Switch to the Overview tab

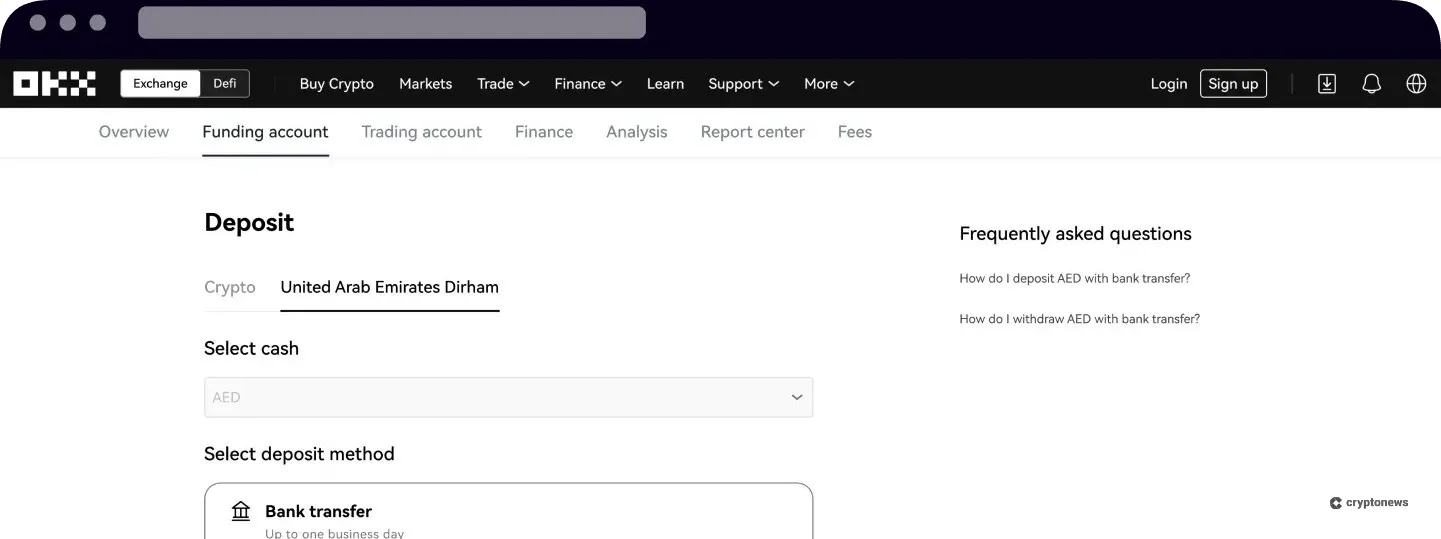click(134, 132)
